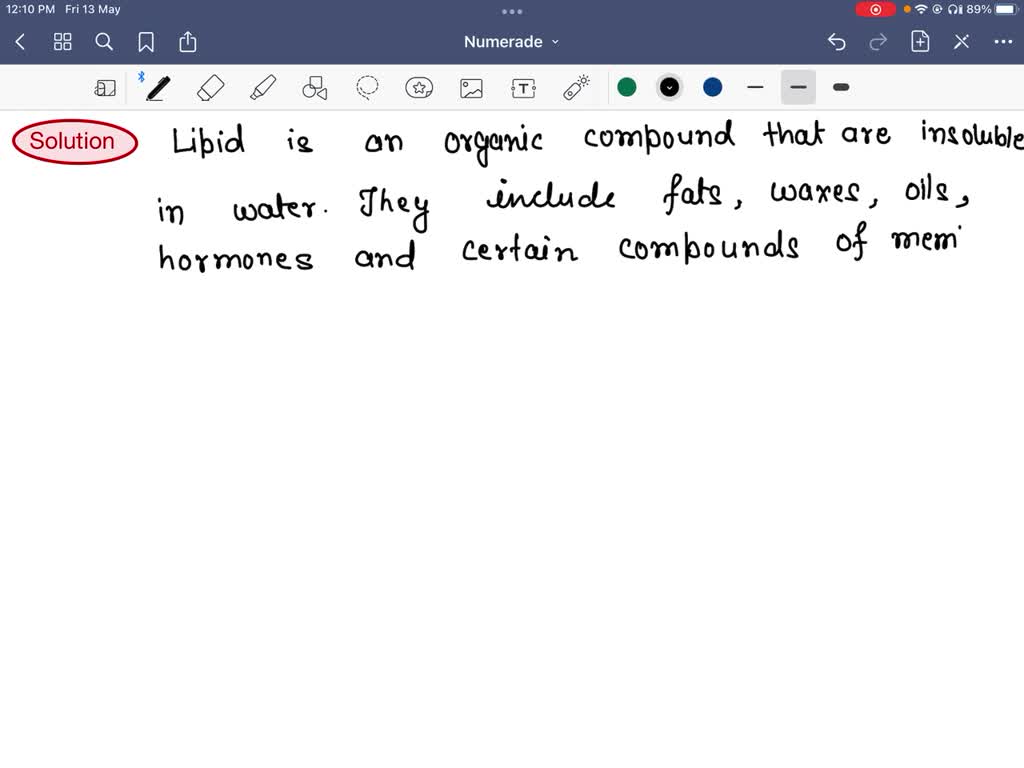Toggle the bookmark for this page
1024x768 pixels.
click(x=146, y=42)
